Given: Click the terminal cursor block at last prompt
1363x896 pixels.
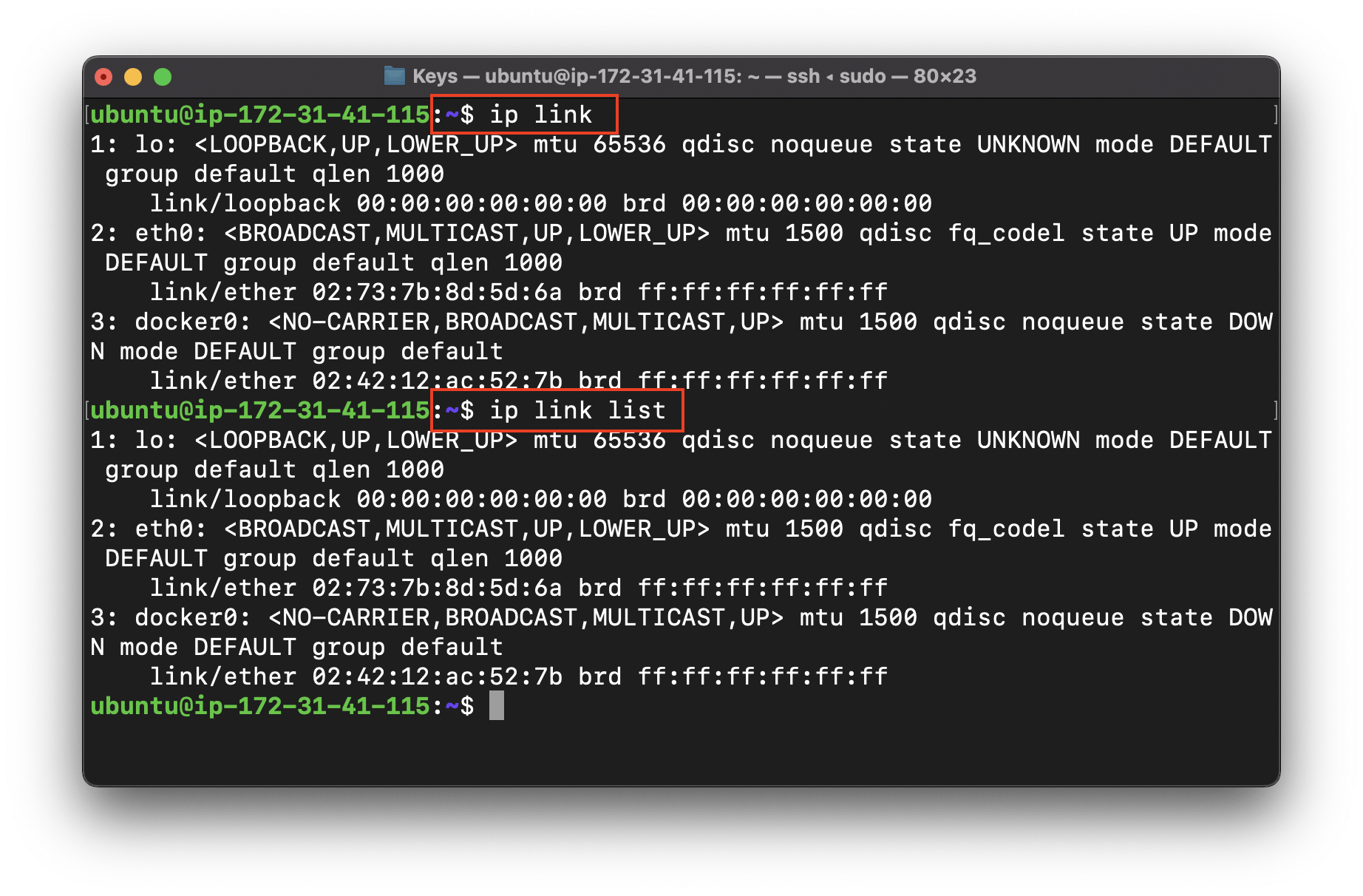Looking at the screenshot, I should (x=497, y=705).
